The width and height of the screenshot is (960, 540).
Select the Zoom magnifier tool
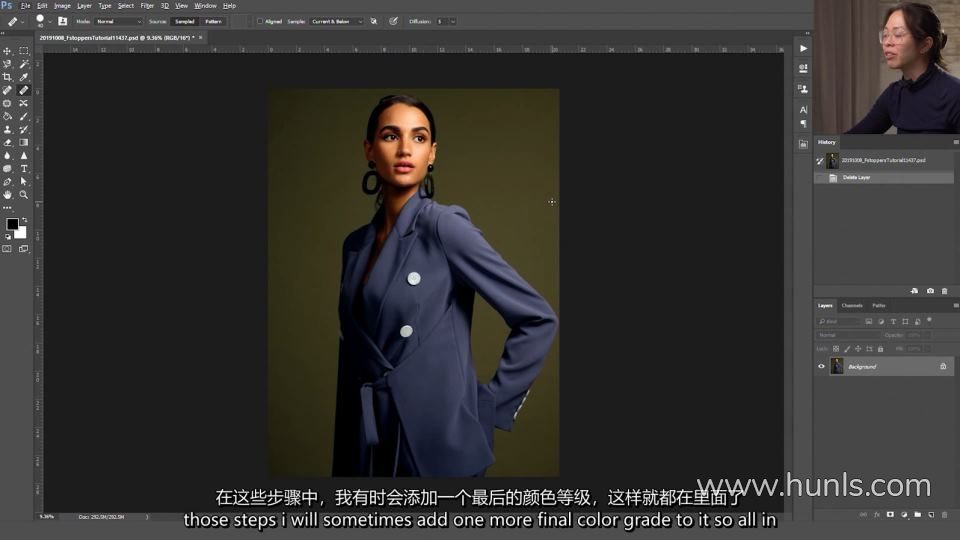(23, 195)
